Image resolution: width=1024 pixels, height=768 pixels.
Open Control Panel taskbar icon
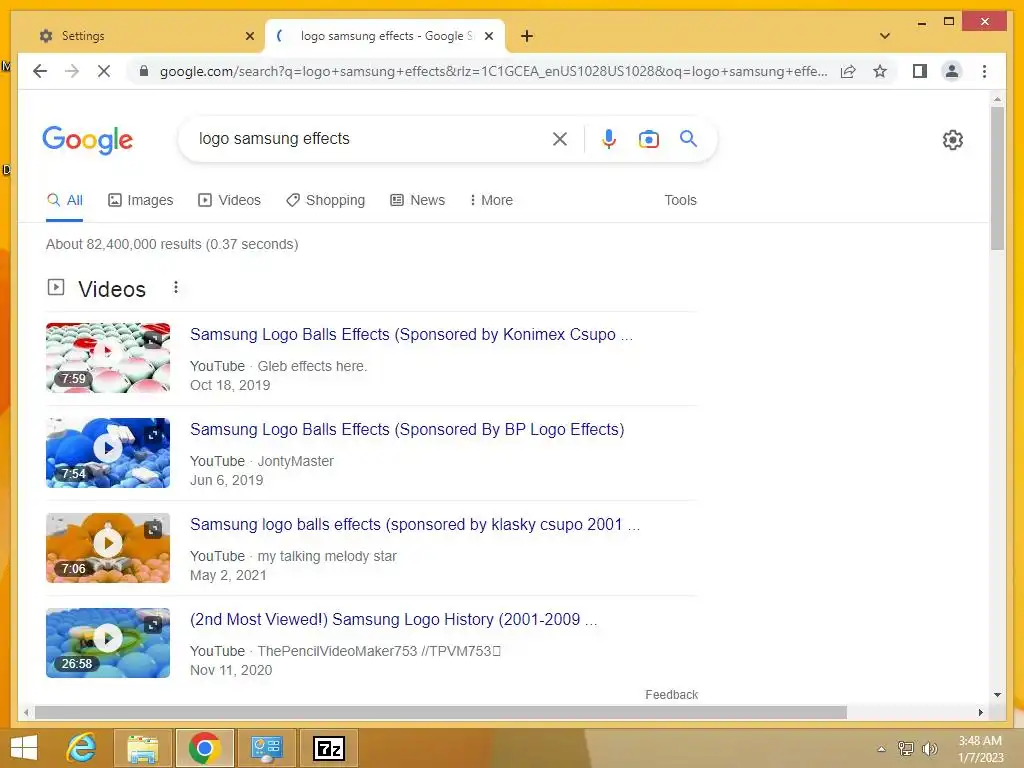[266, 748]
